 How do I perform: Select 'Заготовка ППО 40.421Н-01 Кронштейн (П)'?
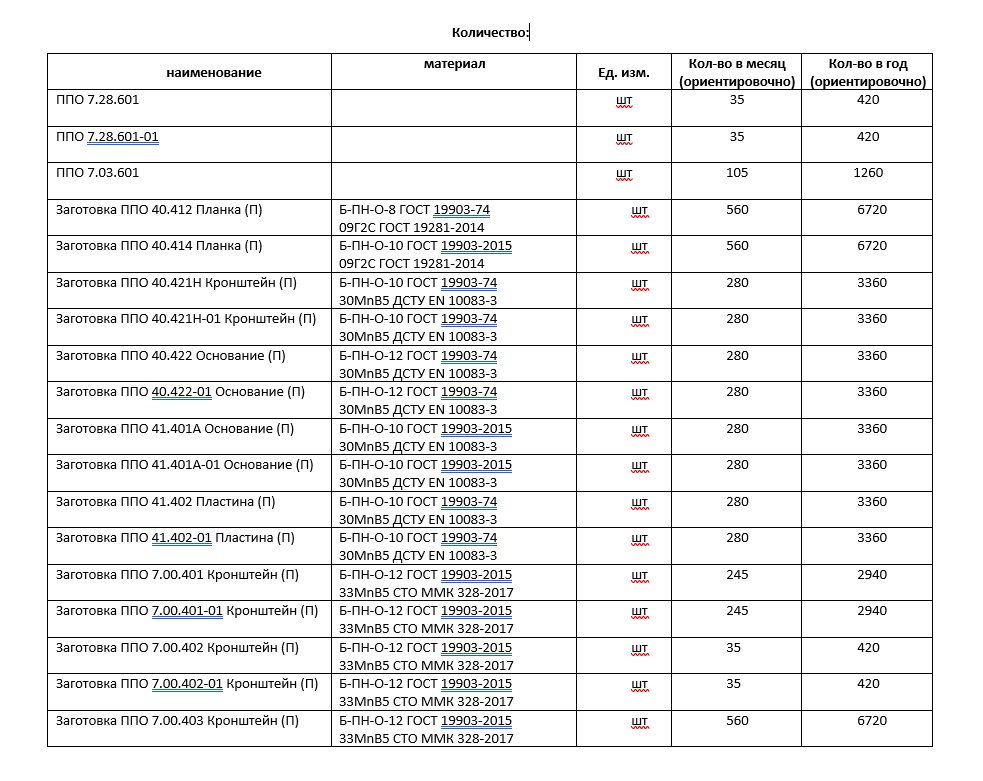click(186, 319)
